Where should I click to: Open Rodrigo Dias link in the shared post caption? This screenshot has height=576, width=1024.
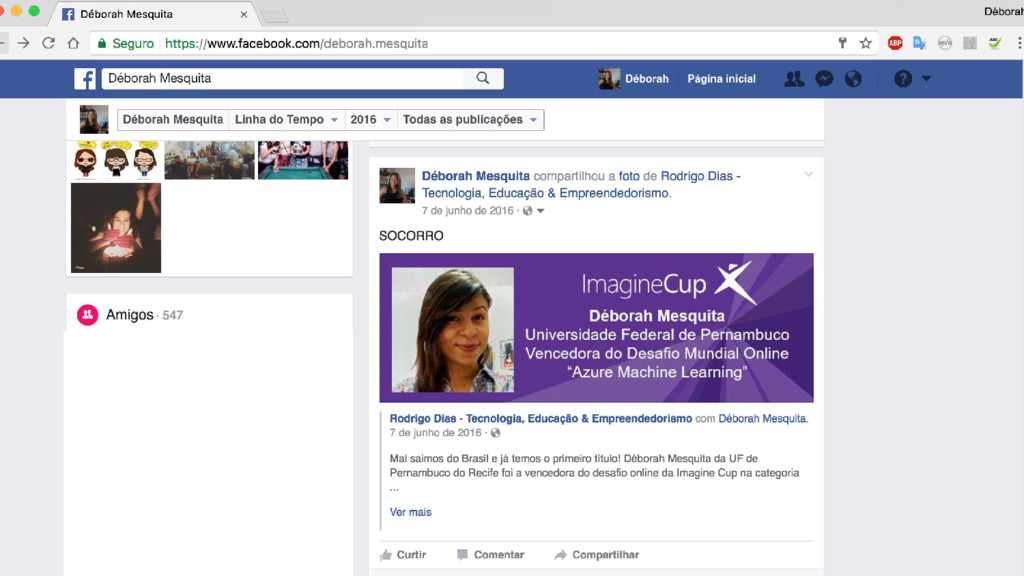pyautogui.click(x=541, y=419)
